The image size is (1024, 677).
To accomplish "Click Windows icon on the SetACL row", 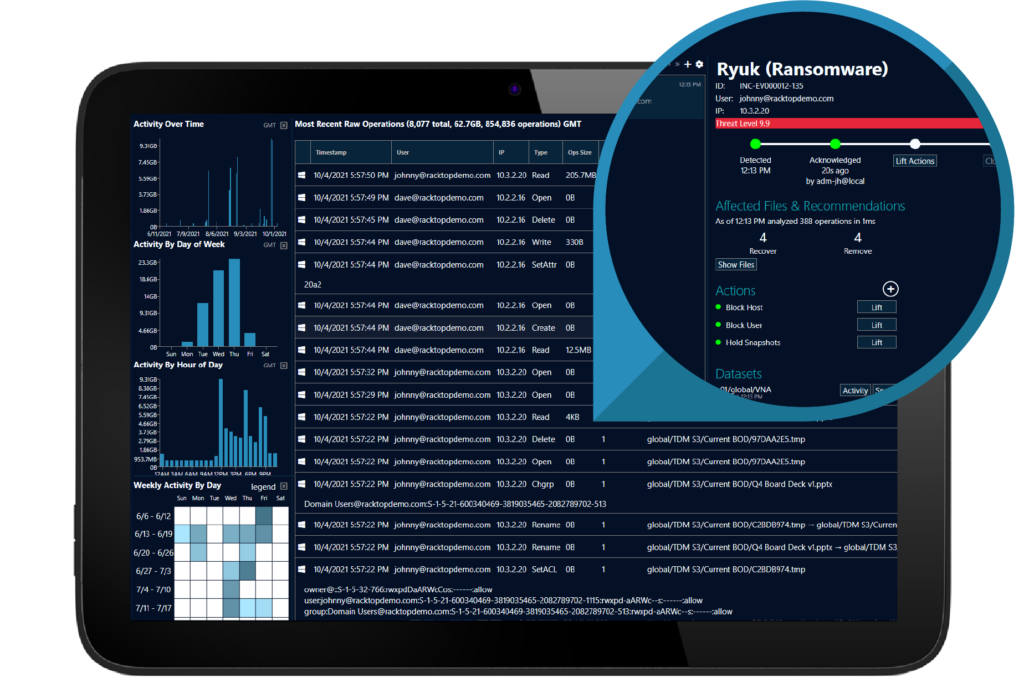I will pyautogui.click(x=302, y=569).
